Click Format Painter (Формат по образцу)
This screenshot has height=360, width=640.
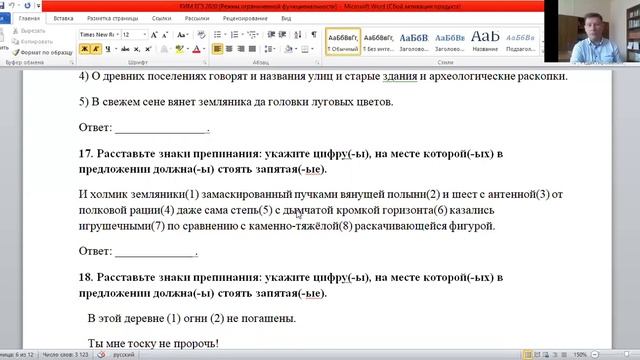(42, 52)
